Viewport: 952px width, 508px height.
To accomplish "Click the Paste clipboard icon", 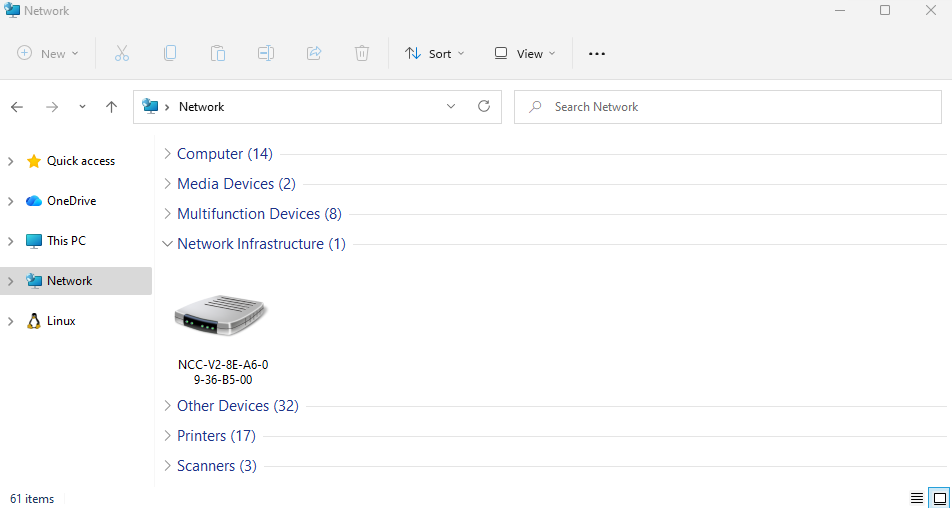I will pyautogui.click(x=218, y=53).
